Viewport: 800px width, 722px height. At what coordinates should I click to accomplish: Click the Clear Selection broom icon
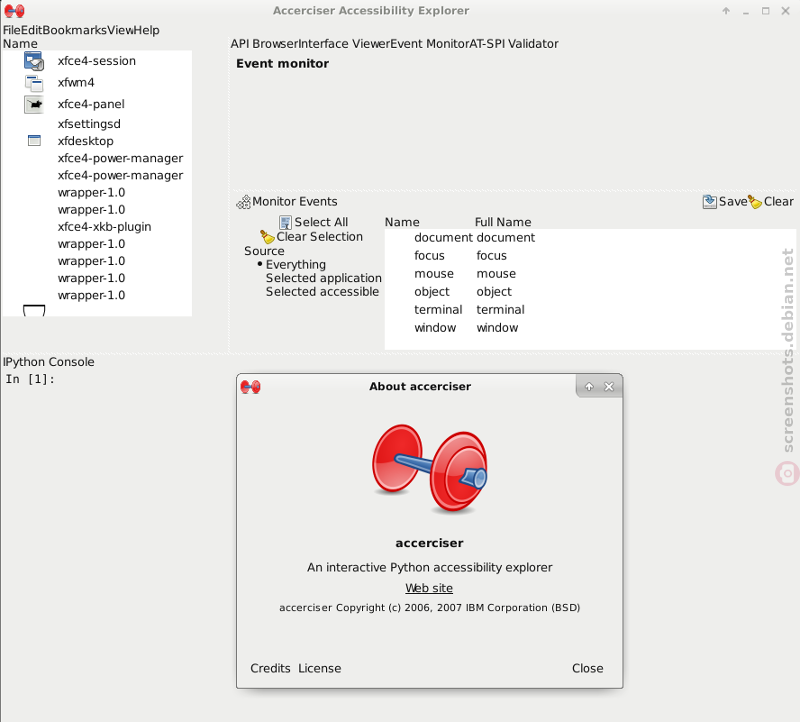[267, 237]
